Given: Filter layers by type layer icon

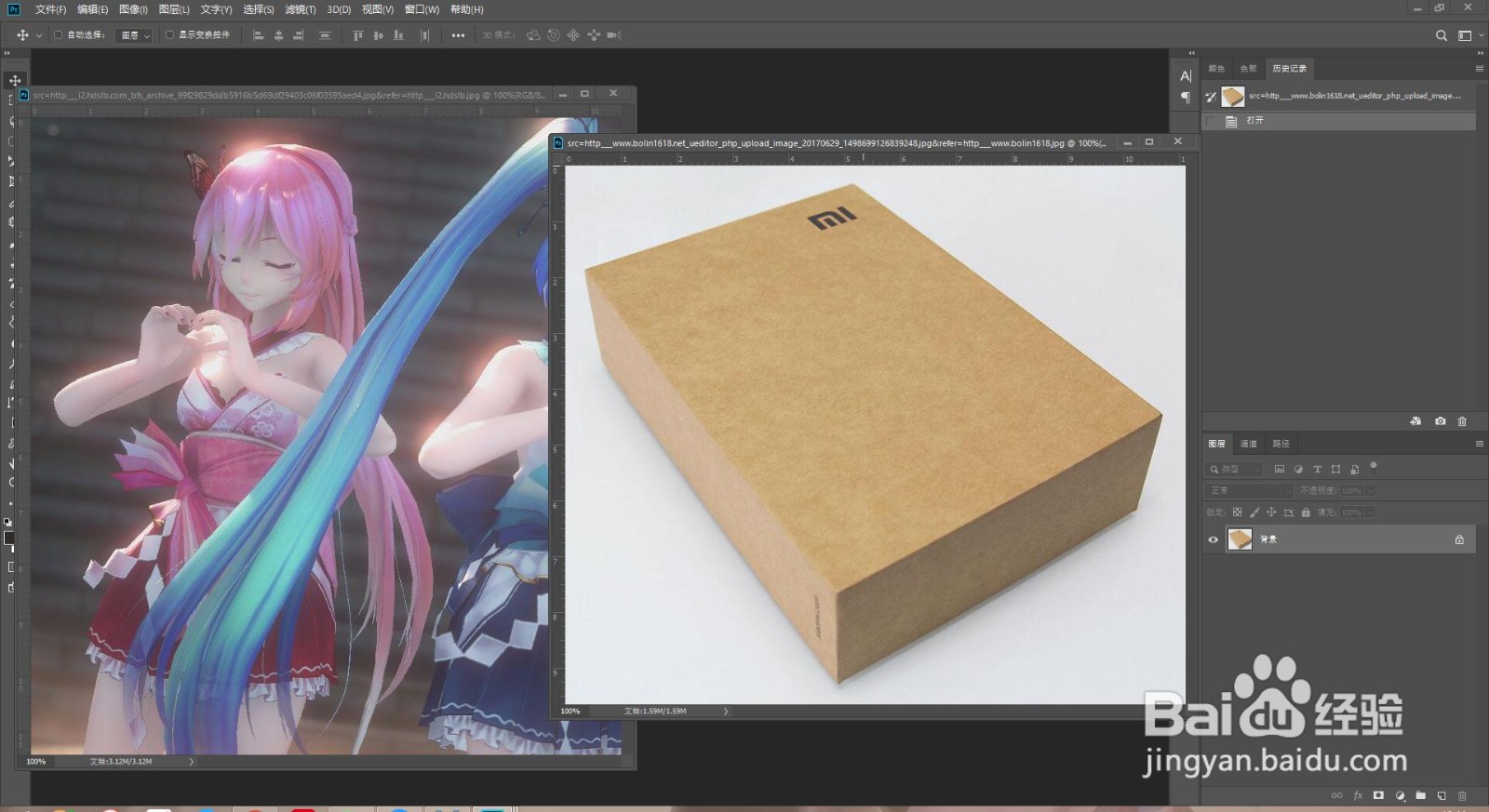Looking at the screenshot, I should [x=1317, y=470].
